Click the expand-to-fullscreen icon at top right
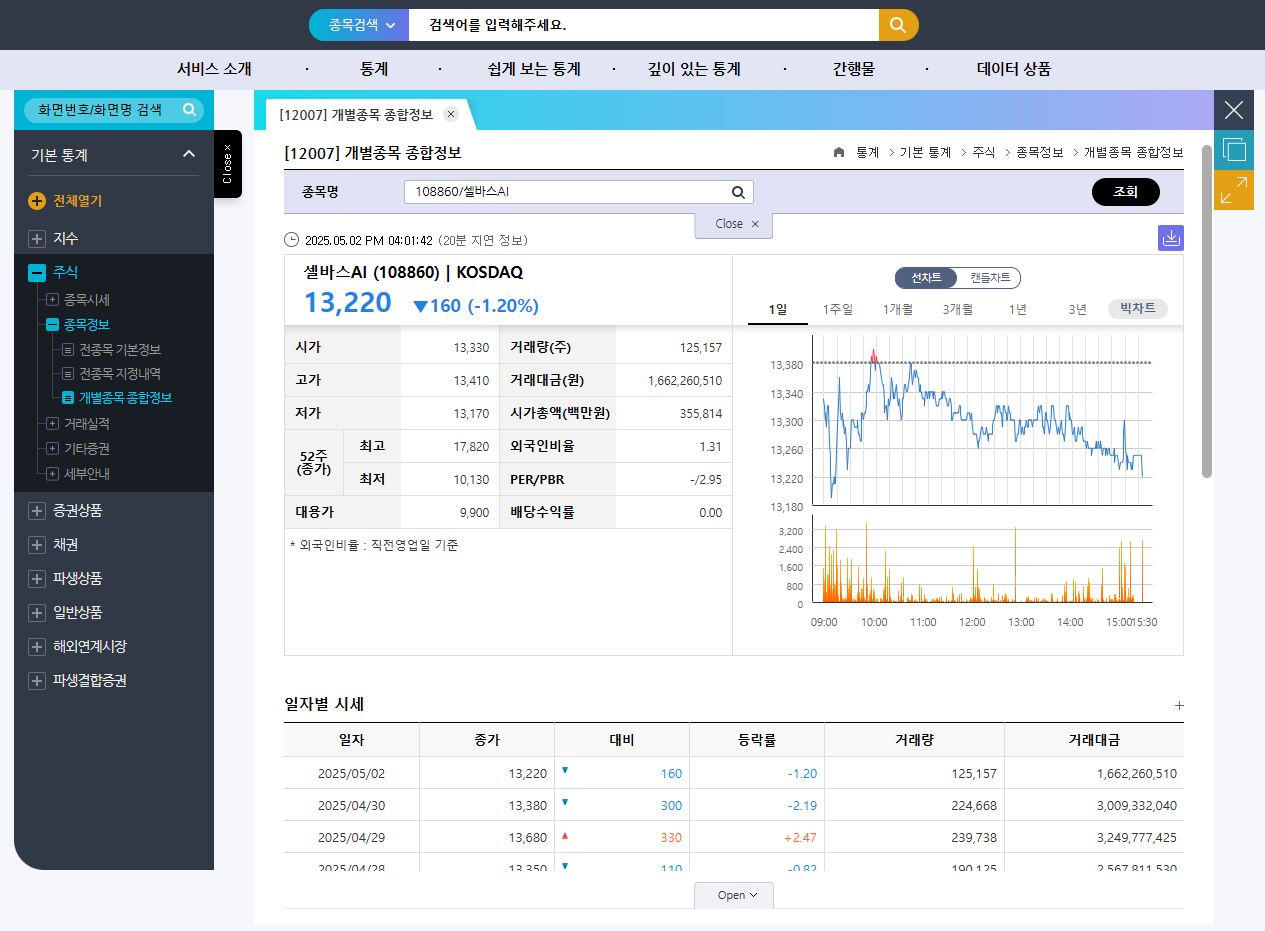This screenshot has height=931, width=1265. (1233, 189)
